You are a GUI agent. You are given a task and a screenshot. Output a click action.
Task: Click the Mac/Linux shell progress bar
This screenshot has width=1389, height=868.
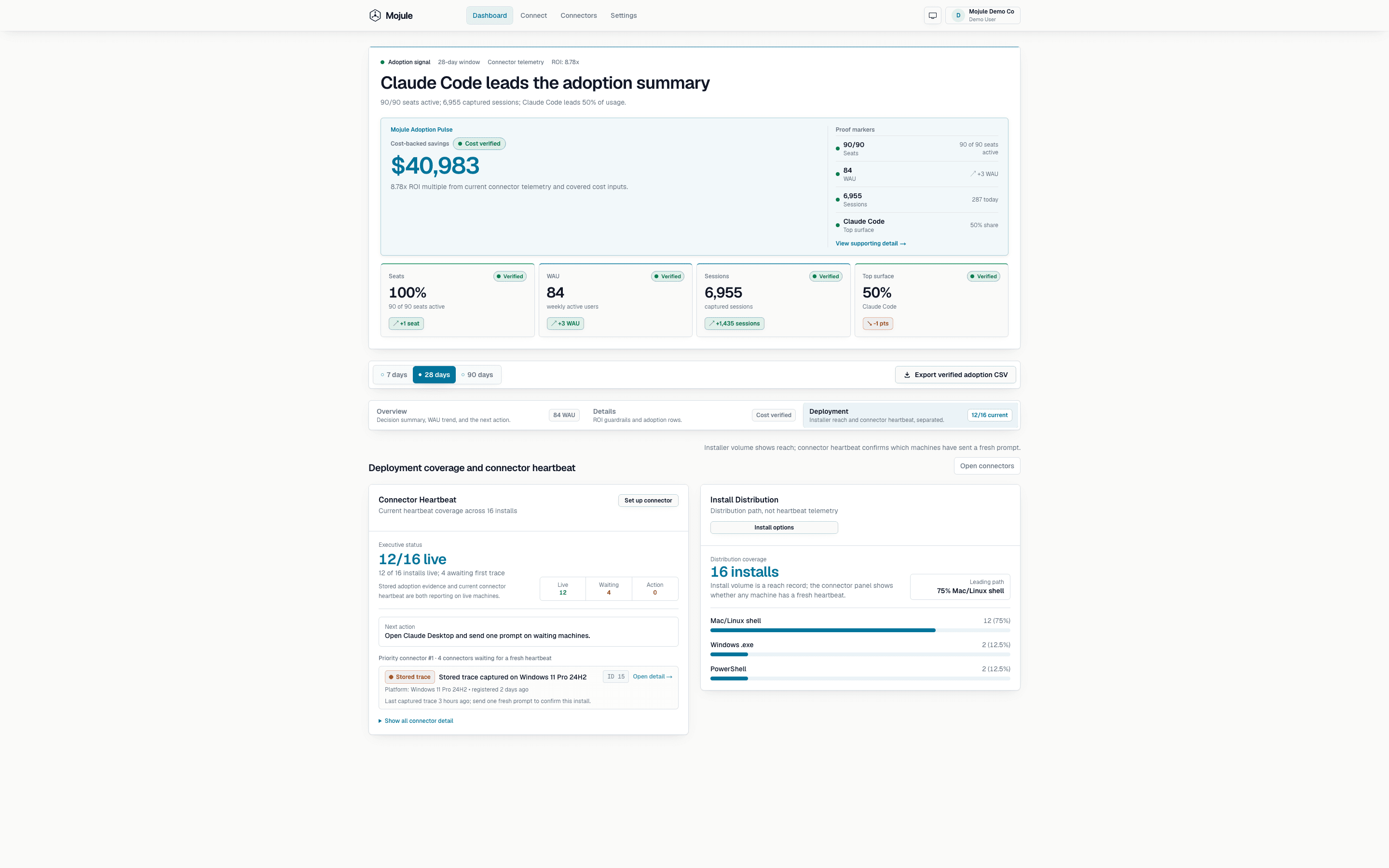click(860, 630)
